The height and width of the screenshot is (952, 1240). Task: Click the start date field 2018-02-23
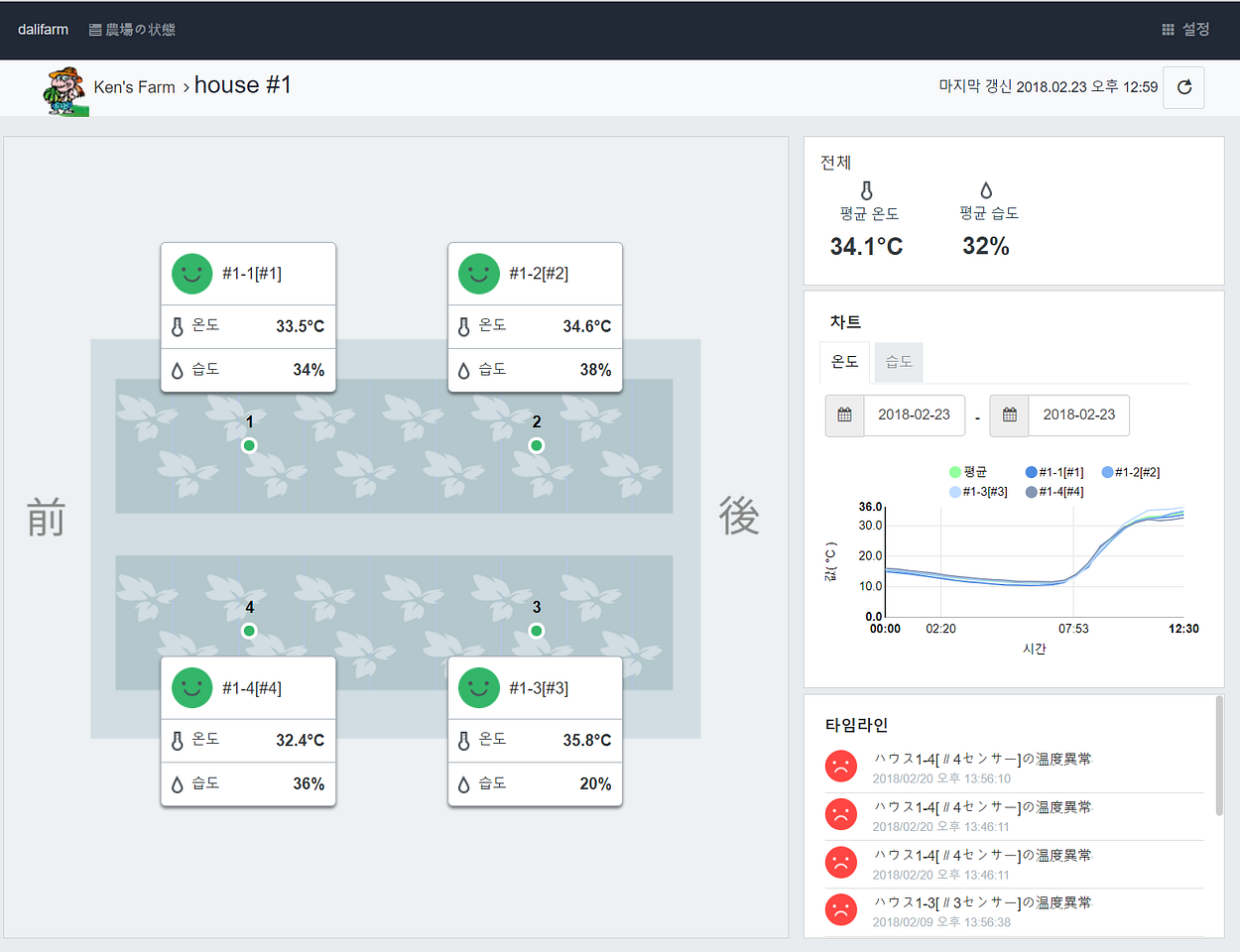coord(914,415)
